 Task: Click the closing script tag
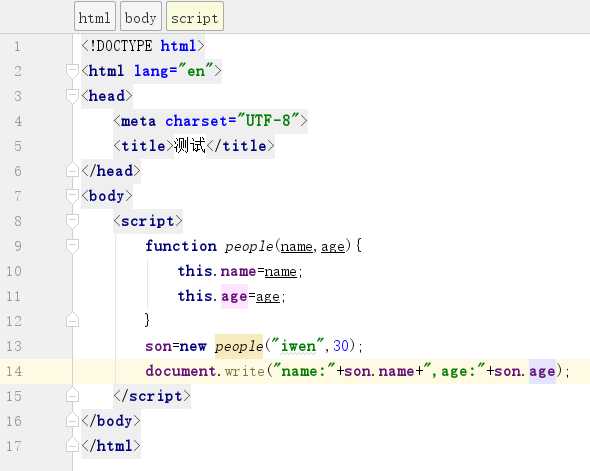tap(152, 396)
